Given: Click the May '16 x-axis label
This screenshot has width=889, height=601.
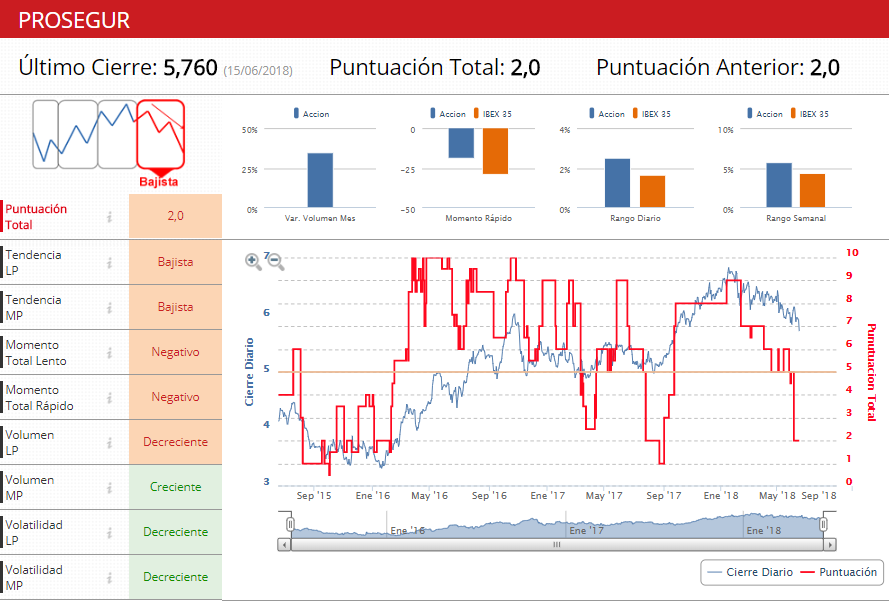Looking at the screenshot, I should coord(429,496).
